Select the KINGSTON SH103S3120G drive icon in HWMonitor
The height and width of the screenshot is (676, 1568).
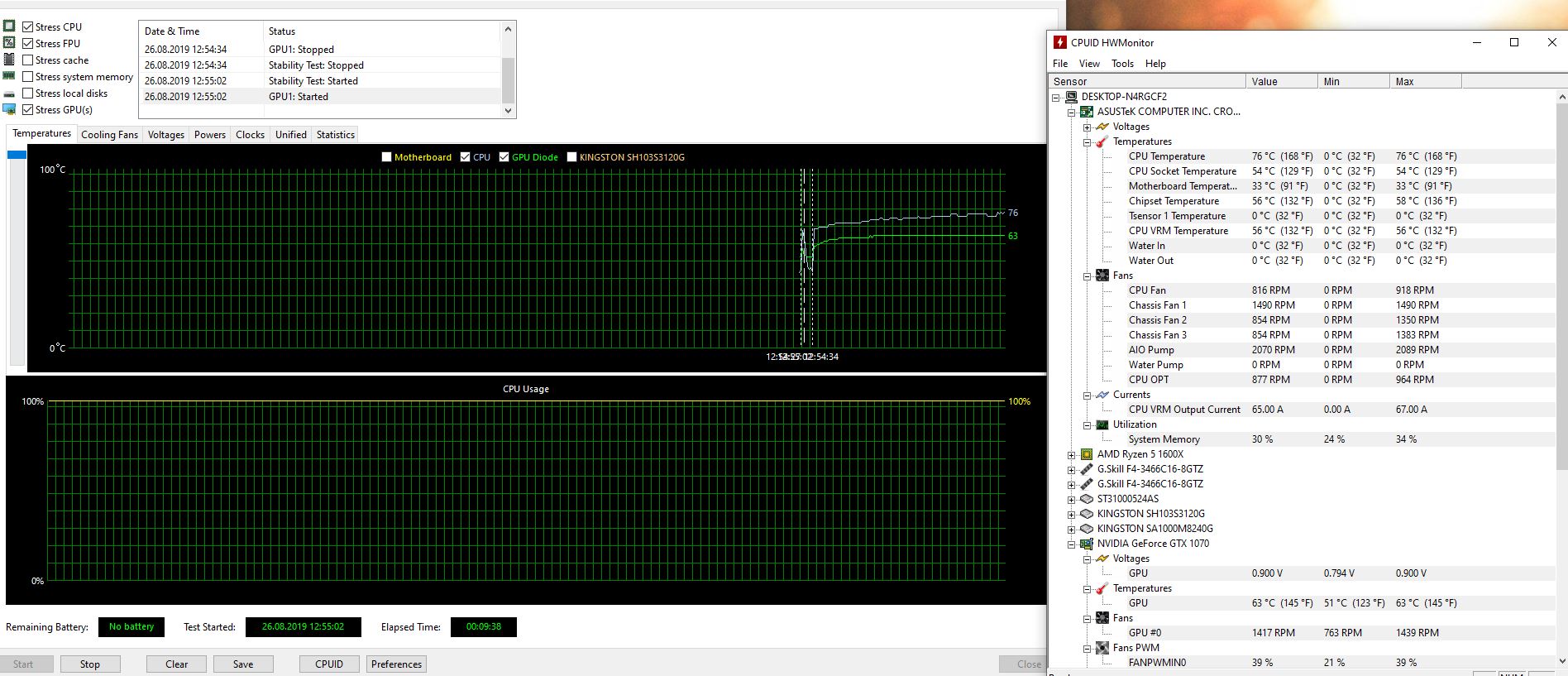click(1087, 514)
